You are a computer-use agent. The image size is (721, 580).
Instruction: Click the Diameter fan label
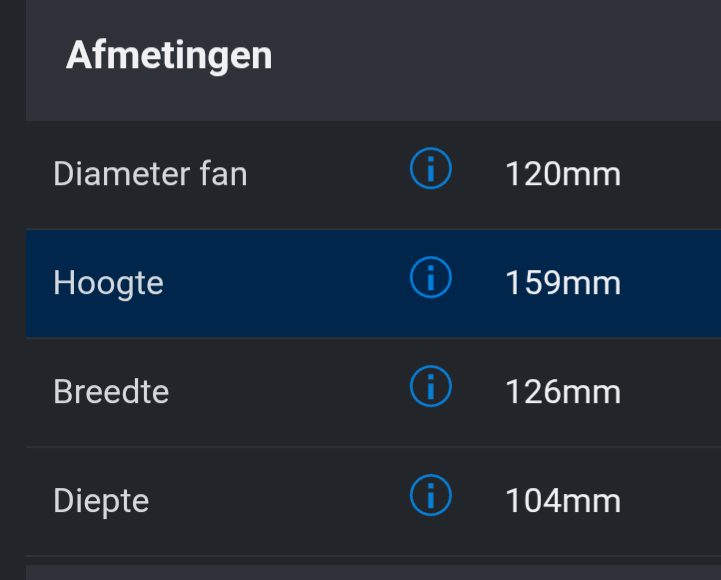coord(150,175)
